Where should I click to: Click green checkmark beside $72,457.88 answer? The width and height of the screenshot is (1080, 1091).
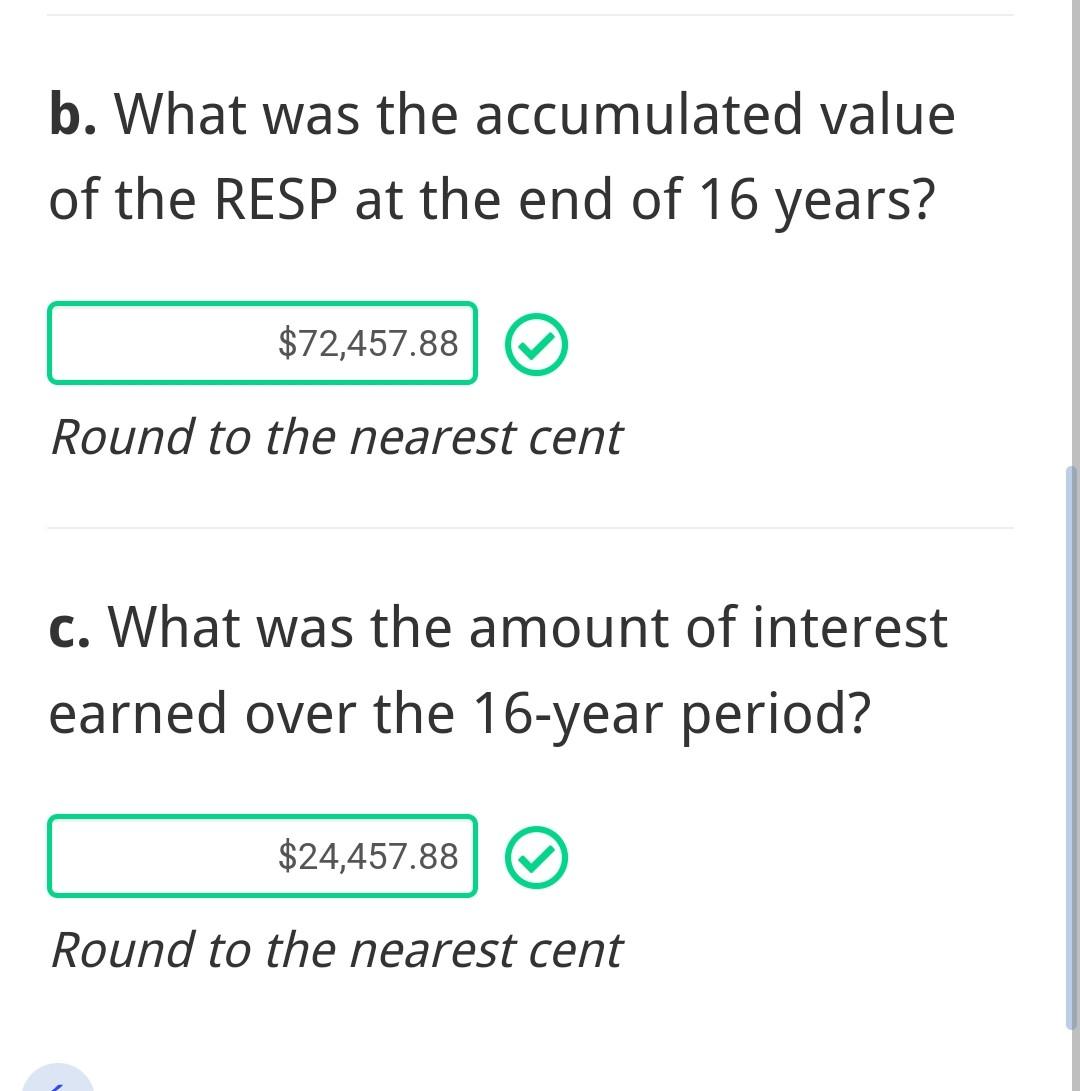tap(536, 345)
